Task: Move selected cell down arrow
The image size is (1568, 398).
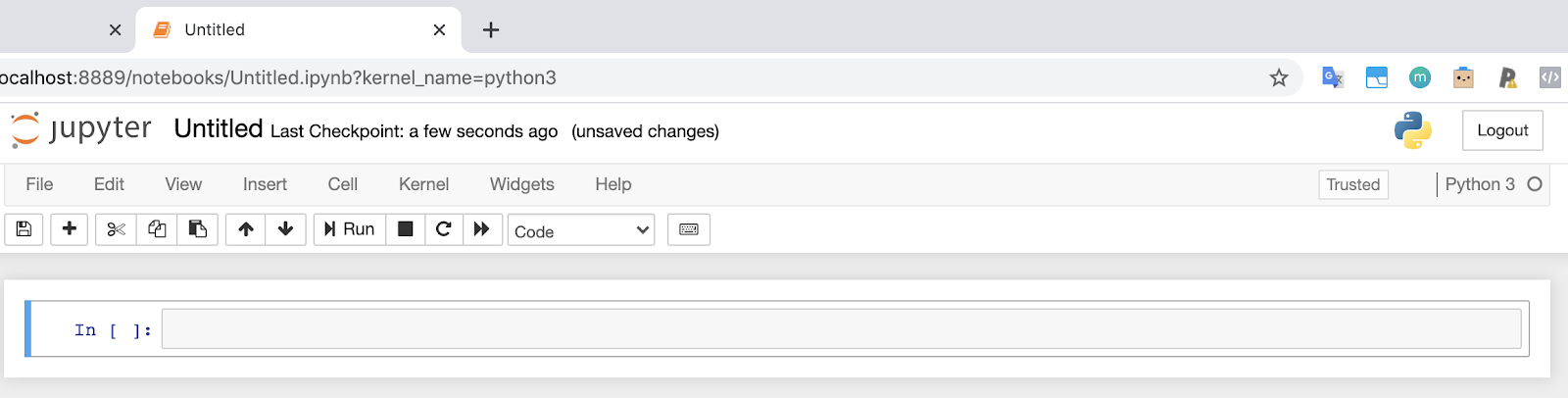Action: point(285,229)
